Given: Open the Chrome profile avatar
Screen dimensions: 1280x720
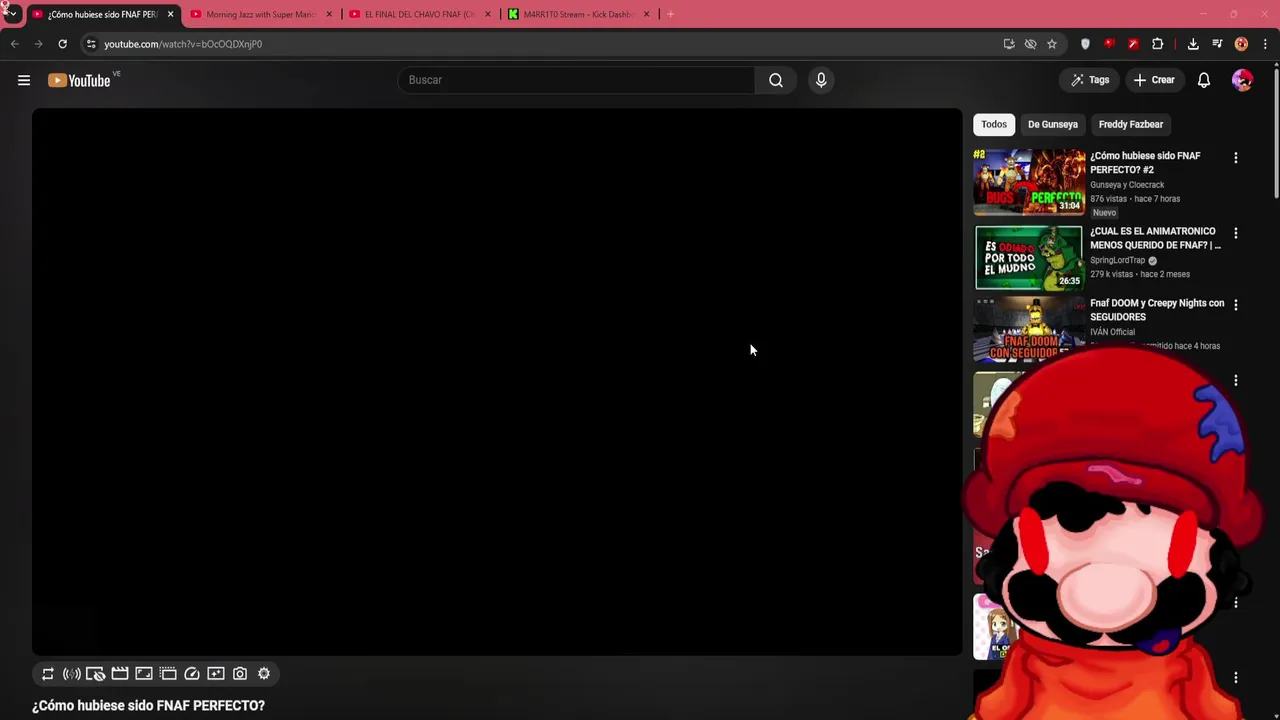Looking at the screenshot, I should (x=1241, y=44).
